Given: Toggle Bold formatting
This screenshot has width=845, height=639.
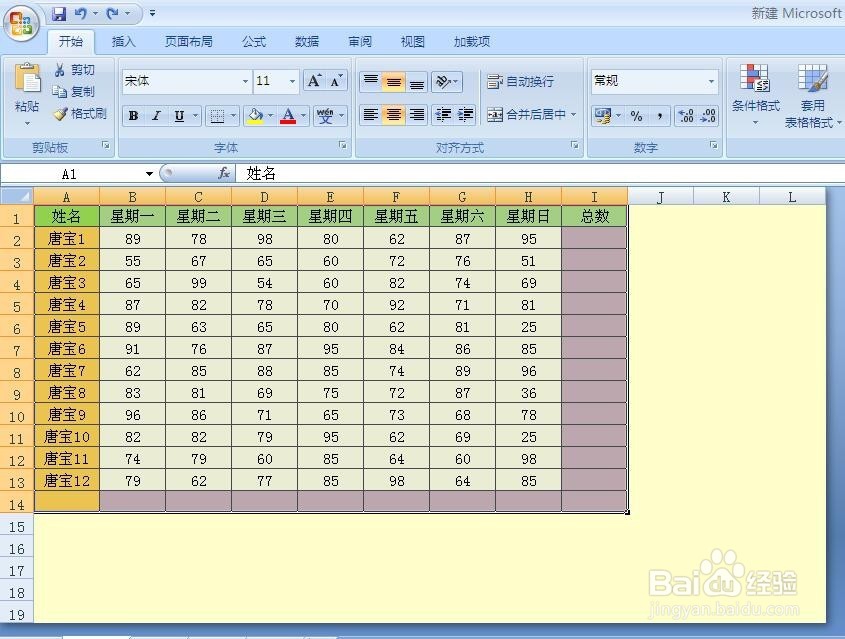Looking at the screenshot, I should pyautogui.click(x=133, y=115).
